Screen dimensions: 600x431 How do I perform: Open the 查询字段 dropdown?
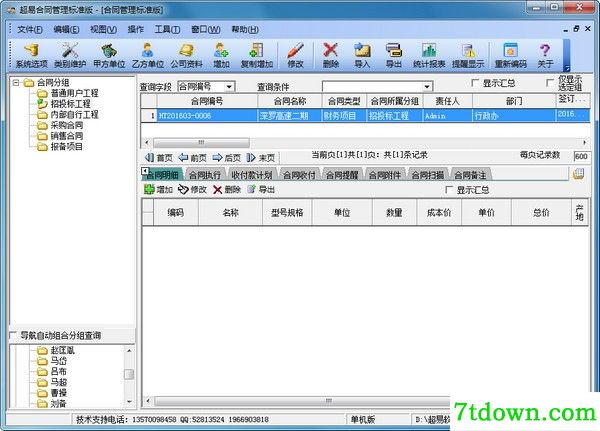pos(229,87)
